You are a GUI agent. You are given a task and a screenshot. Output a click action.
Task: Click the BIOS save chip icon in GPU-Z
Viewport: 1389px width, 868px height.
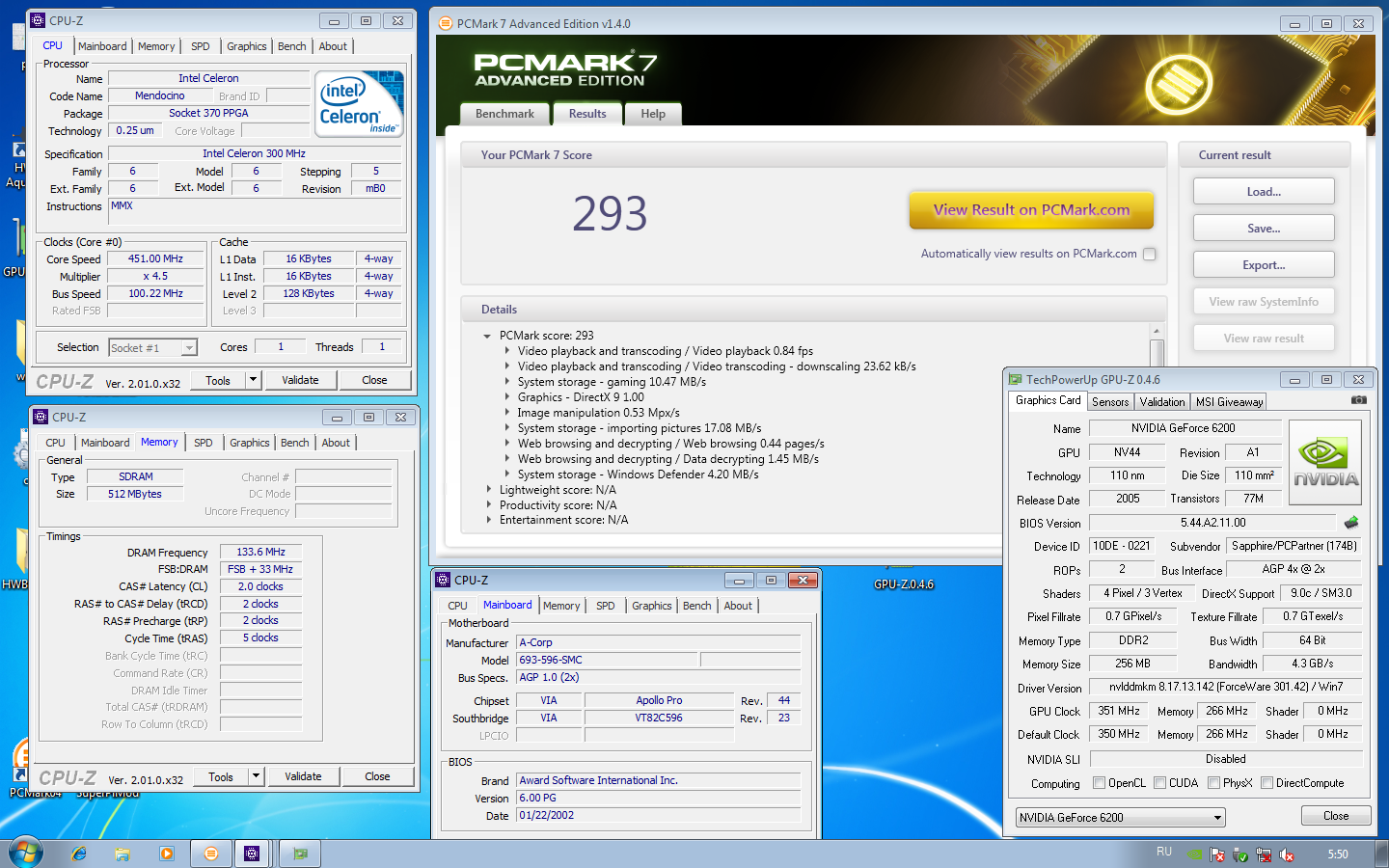click(x=1351, y=523)
